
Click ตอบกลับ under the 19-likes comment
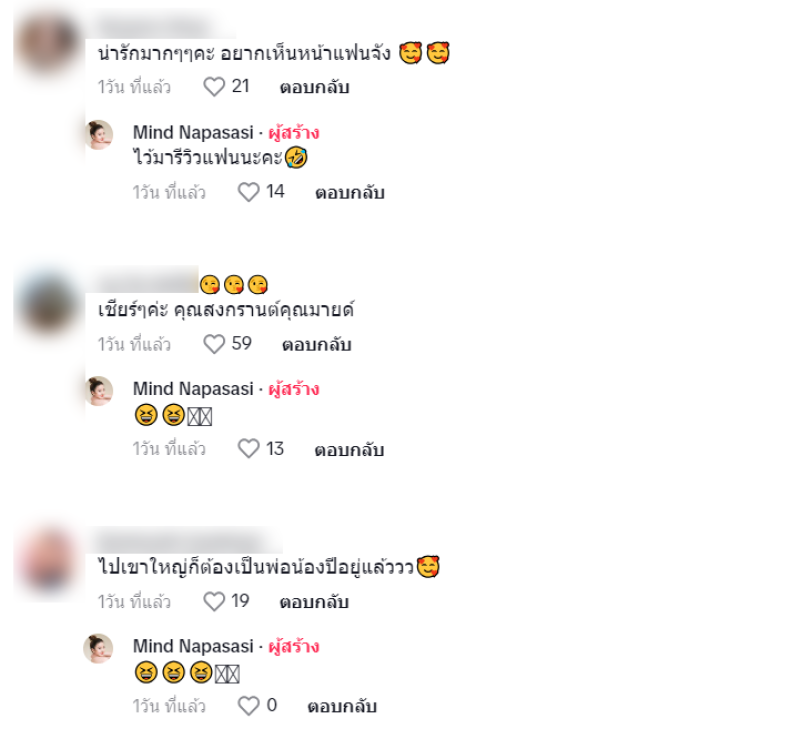pos(314,602)
